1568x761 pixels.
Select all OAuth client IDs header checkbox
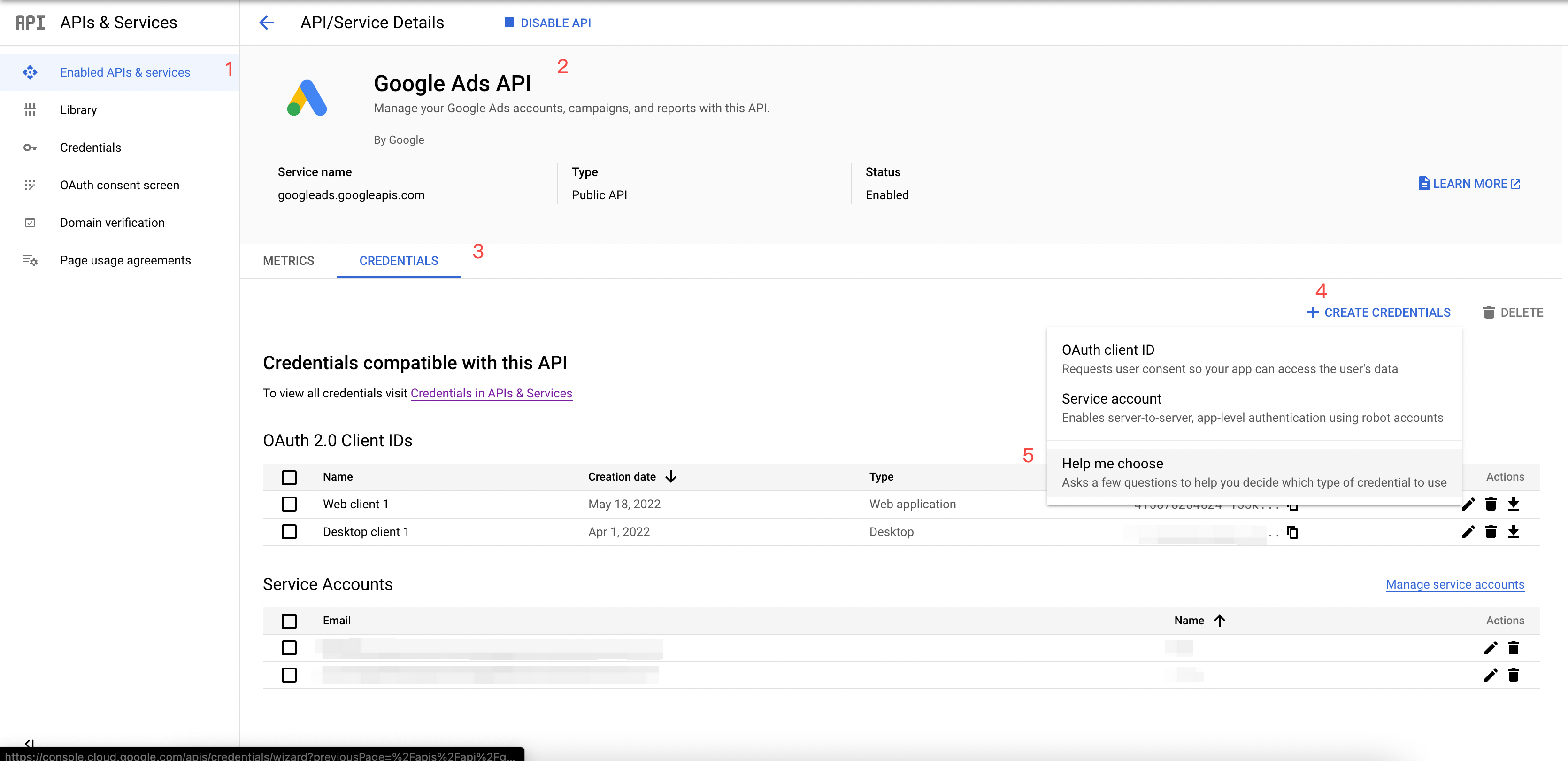click(289, 477)
